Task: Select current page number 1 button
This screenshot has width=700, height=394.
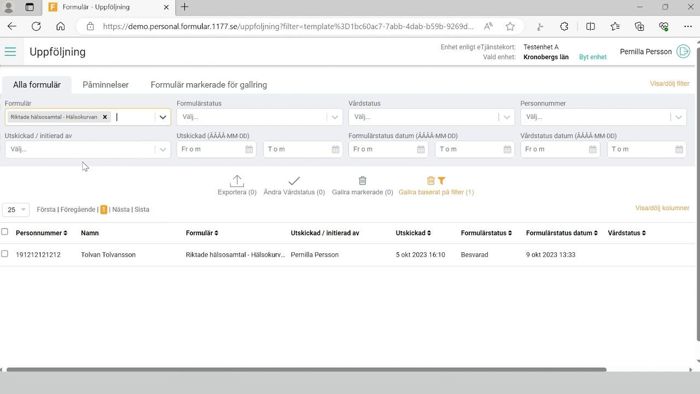Action: [x=104, y=209]
